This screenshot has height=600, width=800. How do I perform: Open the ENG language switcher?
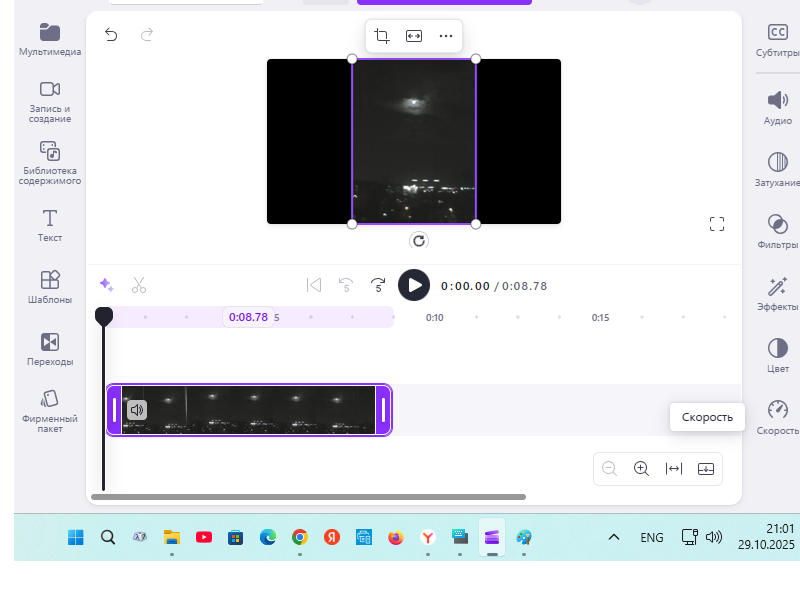(651, 537)
